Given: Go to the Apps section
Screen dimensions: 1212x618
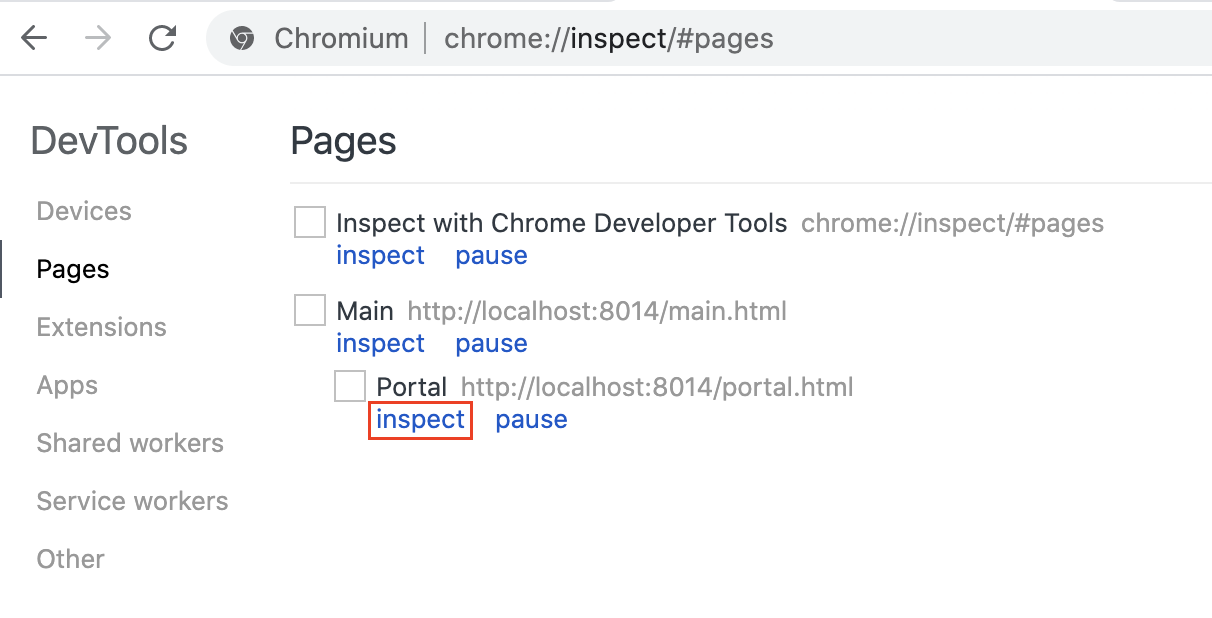Looking at the screenshot, I should (67, 385).
